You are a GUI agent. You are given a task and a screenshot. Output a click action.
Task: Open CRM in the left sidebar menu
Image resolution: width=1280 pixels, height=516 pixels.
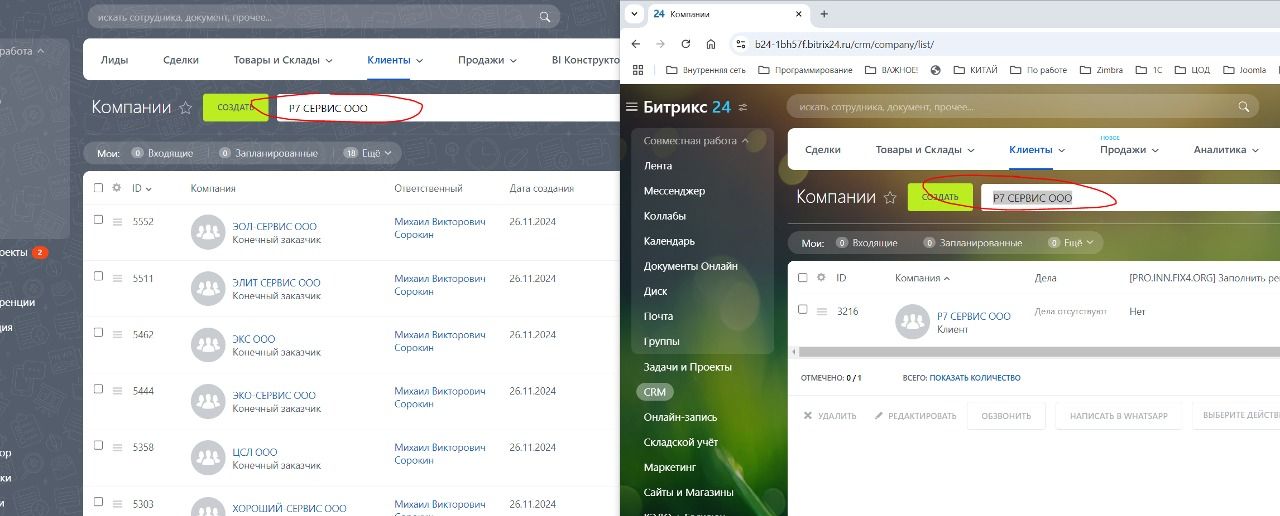[654, 392]
